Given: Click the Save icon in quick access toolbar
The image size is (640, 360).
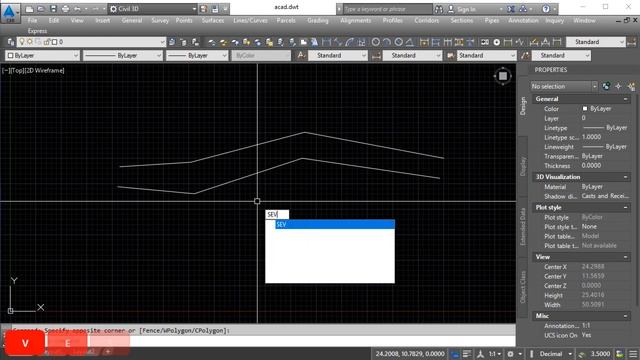Looking at the screenshot, I should (x=53, y=9).
